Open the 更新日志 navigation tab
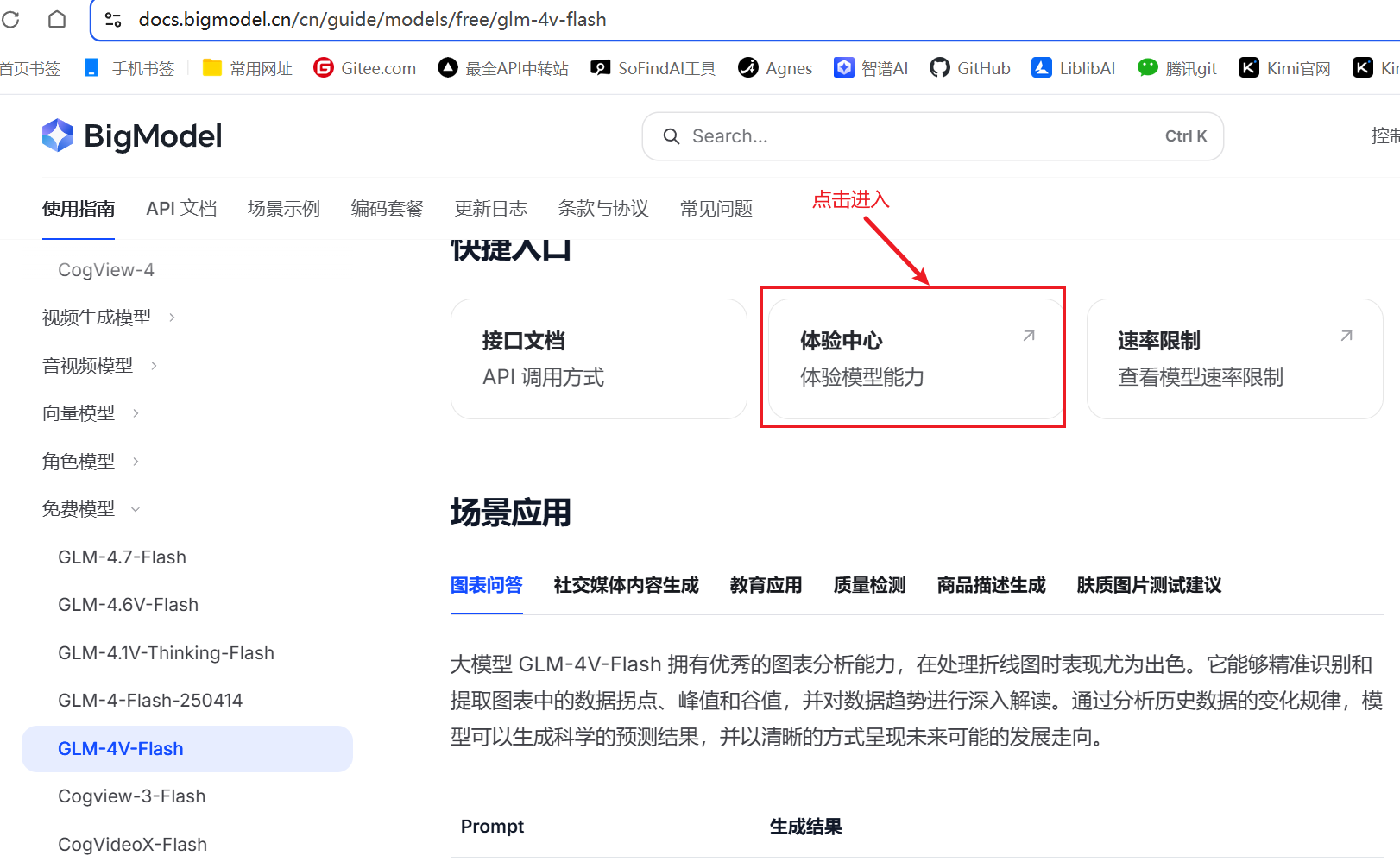1400x862 pixels. (x=491, y=209)
